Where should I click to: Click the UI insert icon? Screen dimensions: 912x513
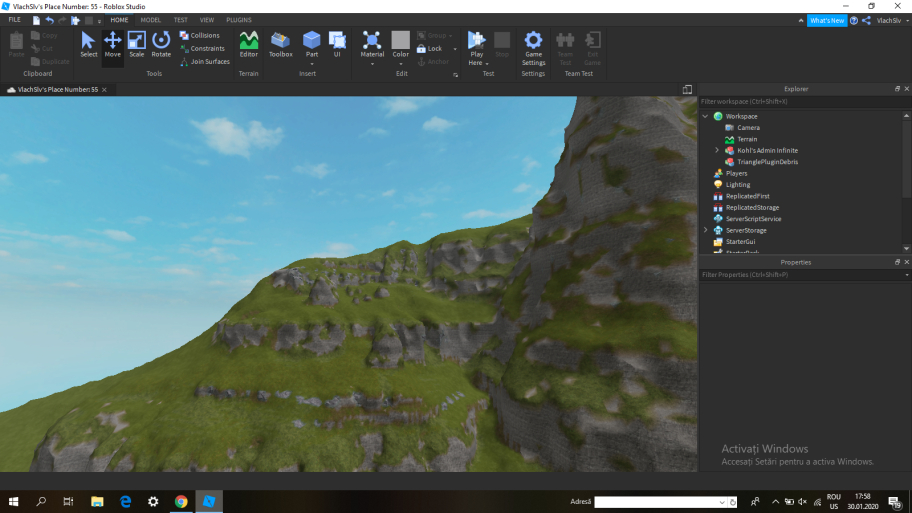tap(337, 44)
